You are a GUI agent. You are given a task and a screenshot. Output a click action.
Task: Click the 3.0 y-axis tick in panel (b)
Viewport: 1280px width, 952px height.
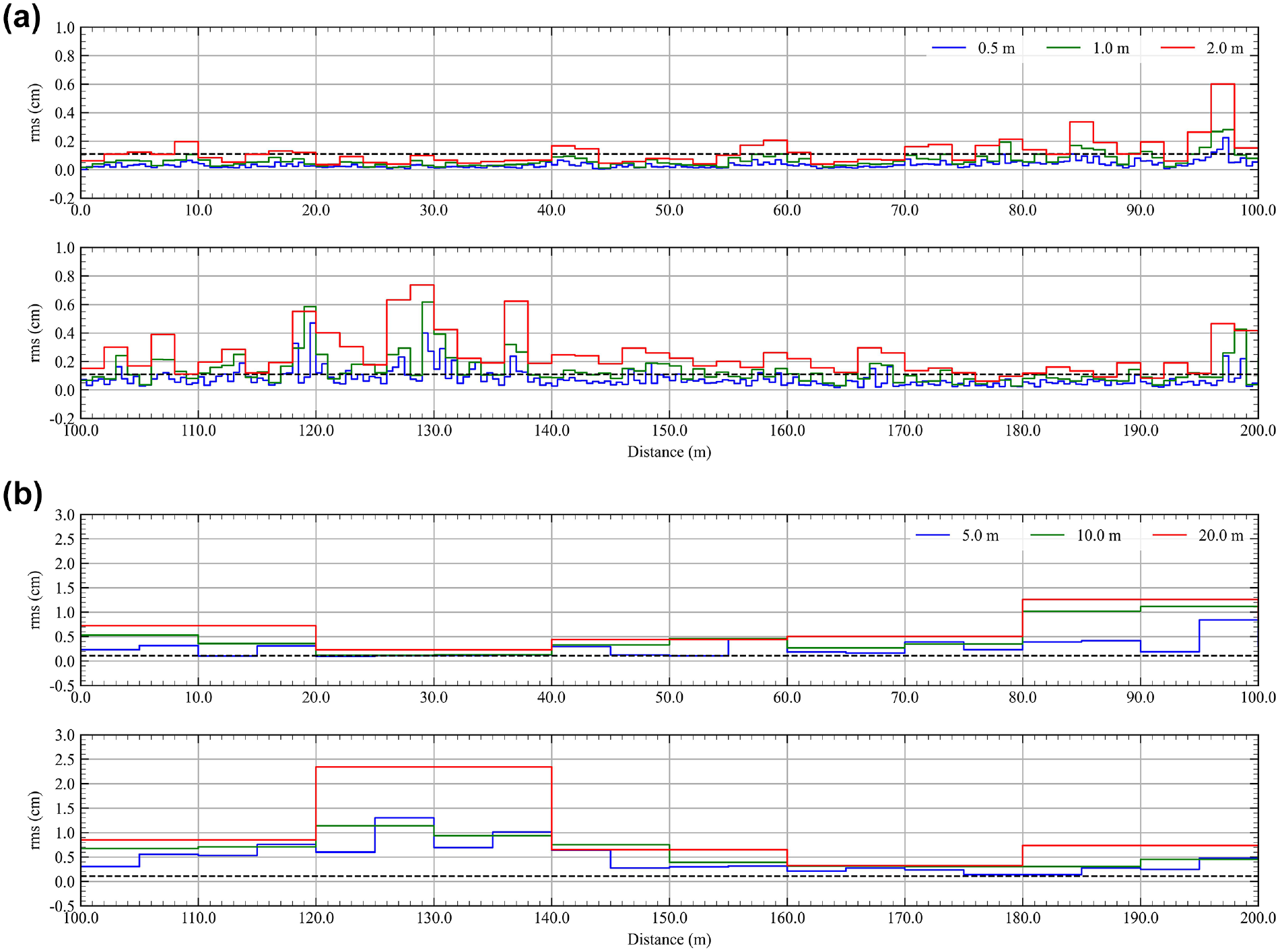click(x=65, y=515)
